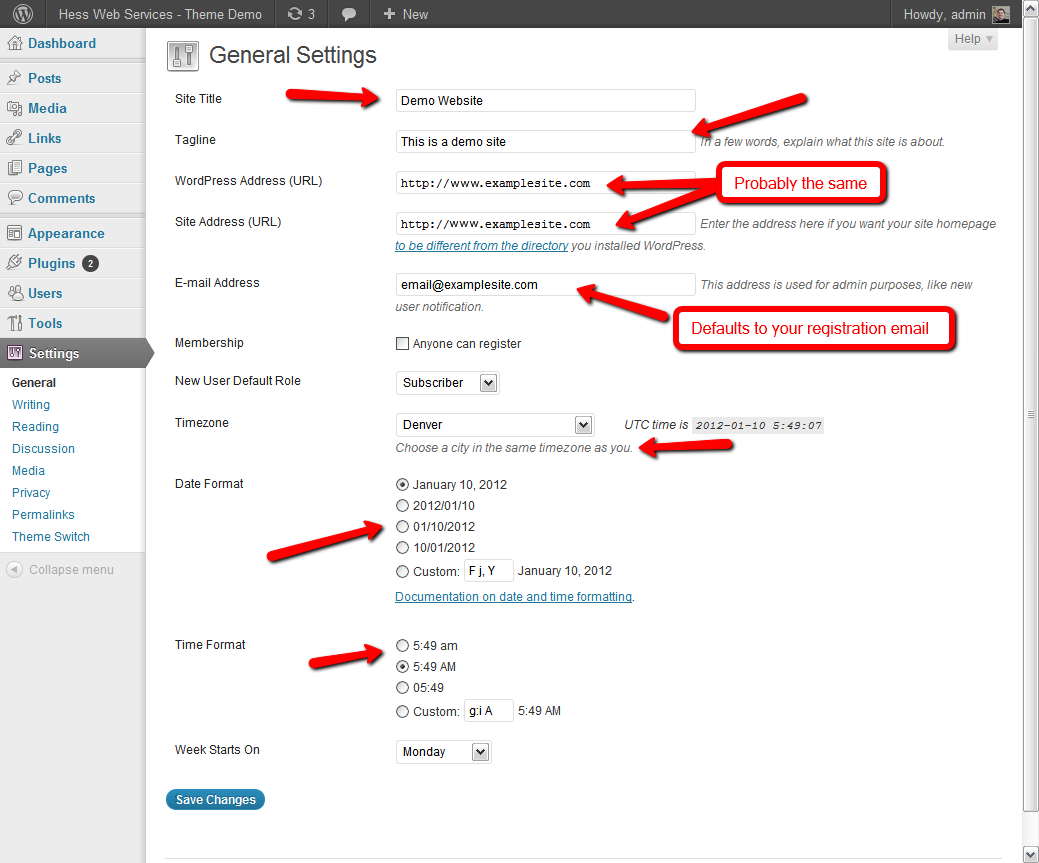Open the New User Default Role dropdown
Screen dimensions: 1039x863
[x=447, y=383]
